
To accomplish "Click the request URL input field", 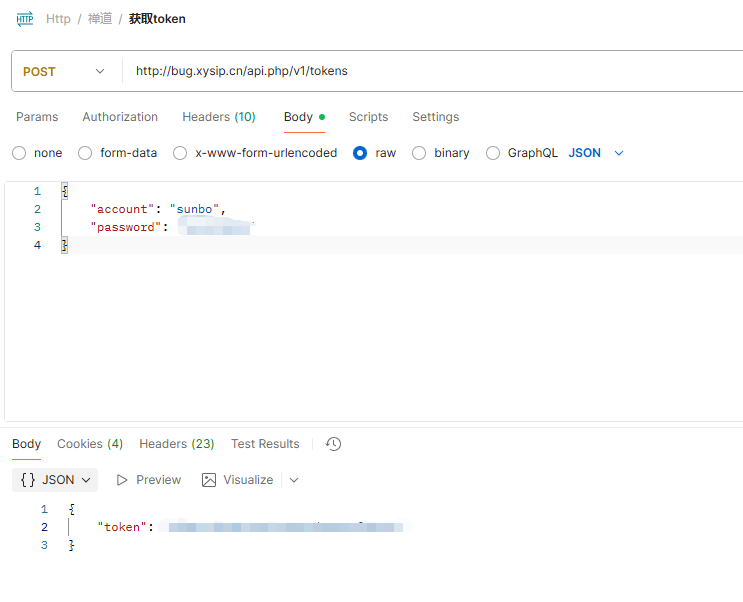I will pyautogui.click(x=430, y=71).
